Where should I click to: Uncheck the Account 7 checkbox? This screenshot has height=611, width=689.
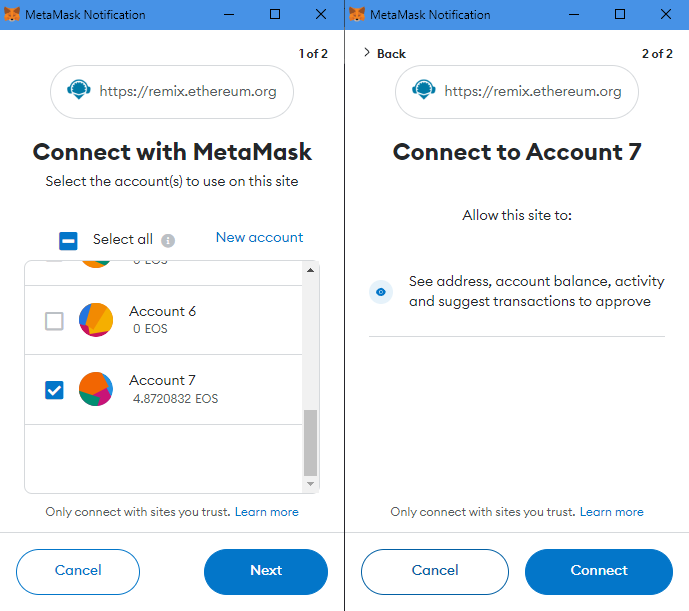[54, 390]
